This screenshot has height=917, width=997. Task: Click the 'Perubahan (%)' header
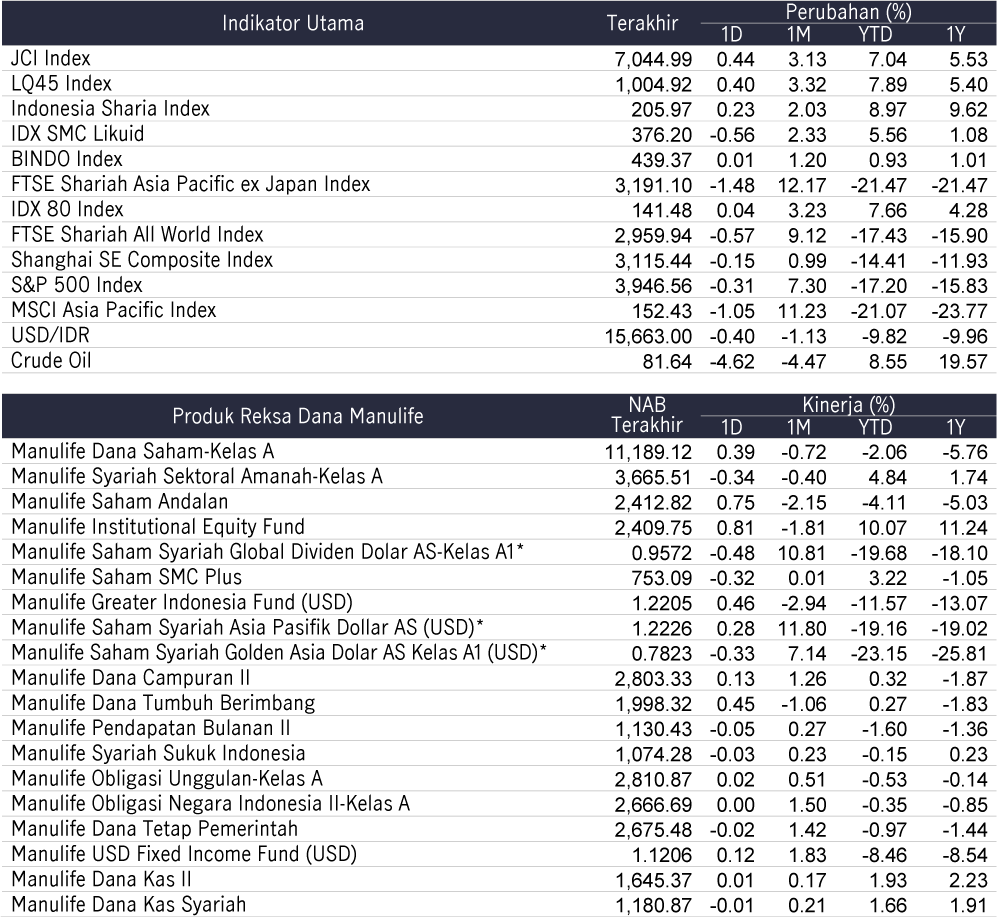(848, 12)
